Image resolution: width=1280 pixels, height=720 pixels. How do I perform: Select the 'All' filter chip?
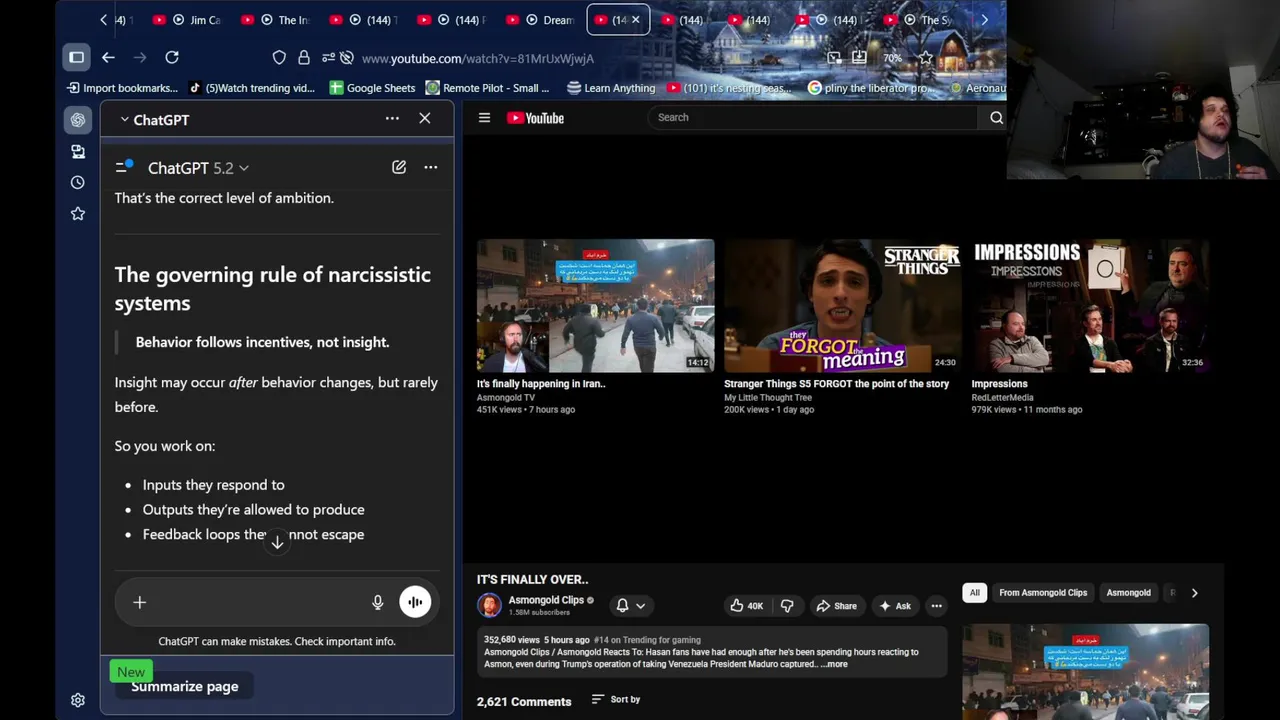[x=974, y=593]
